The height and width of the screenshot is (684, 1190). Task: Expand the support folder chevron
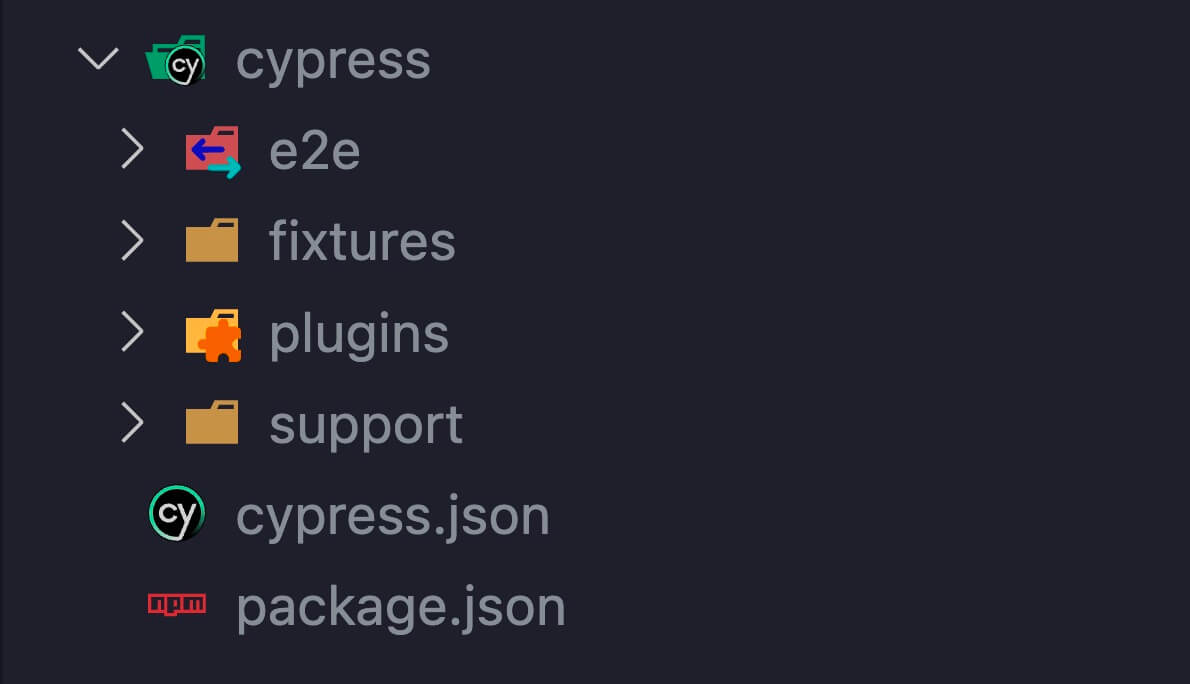tap(131, 422)
